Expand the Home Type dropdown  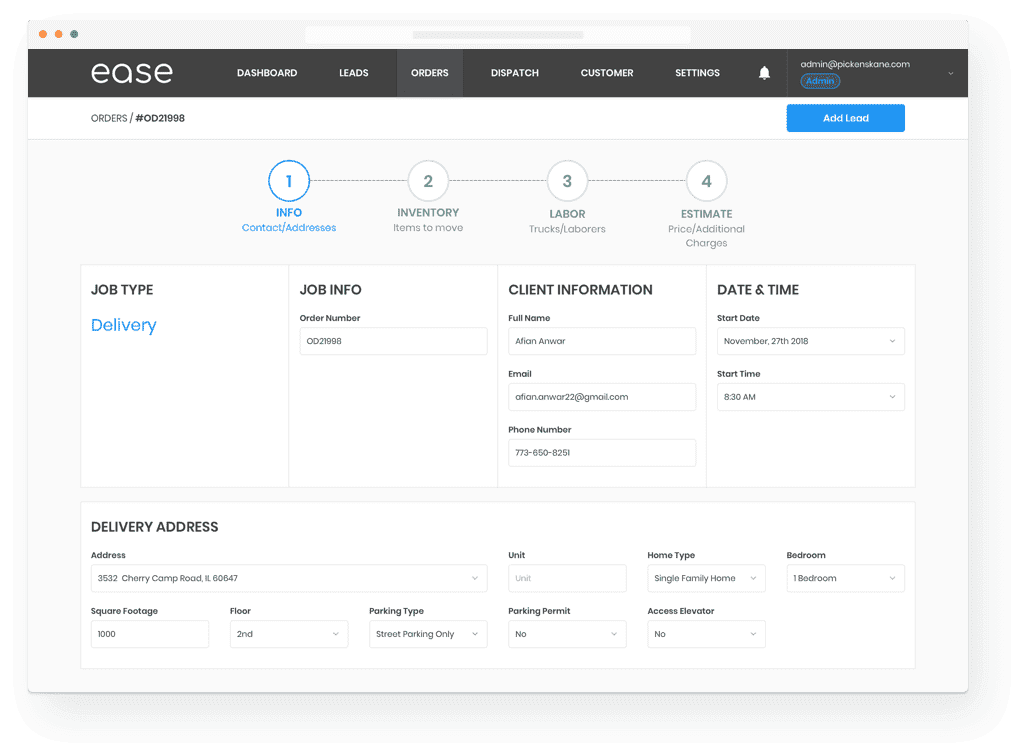point(706,578)
